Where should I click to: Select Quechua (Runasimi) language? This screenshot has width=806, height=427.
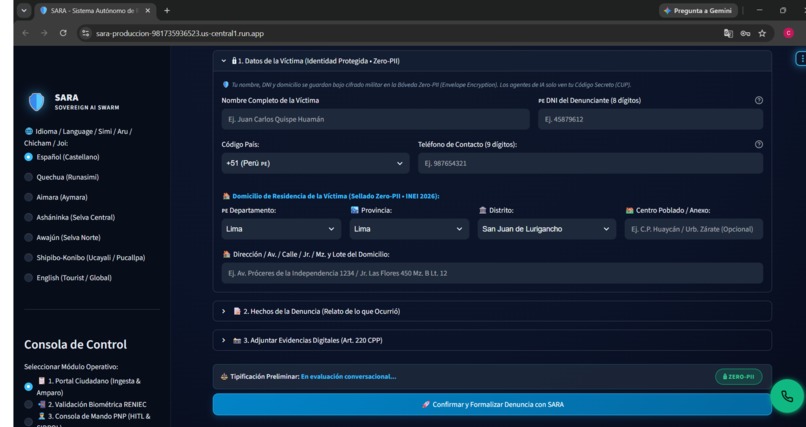coord(62,177)
